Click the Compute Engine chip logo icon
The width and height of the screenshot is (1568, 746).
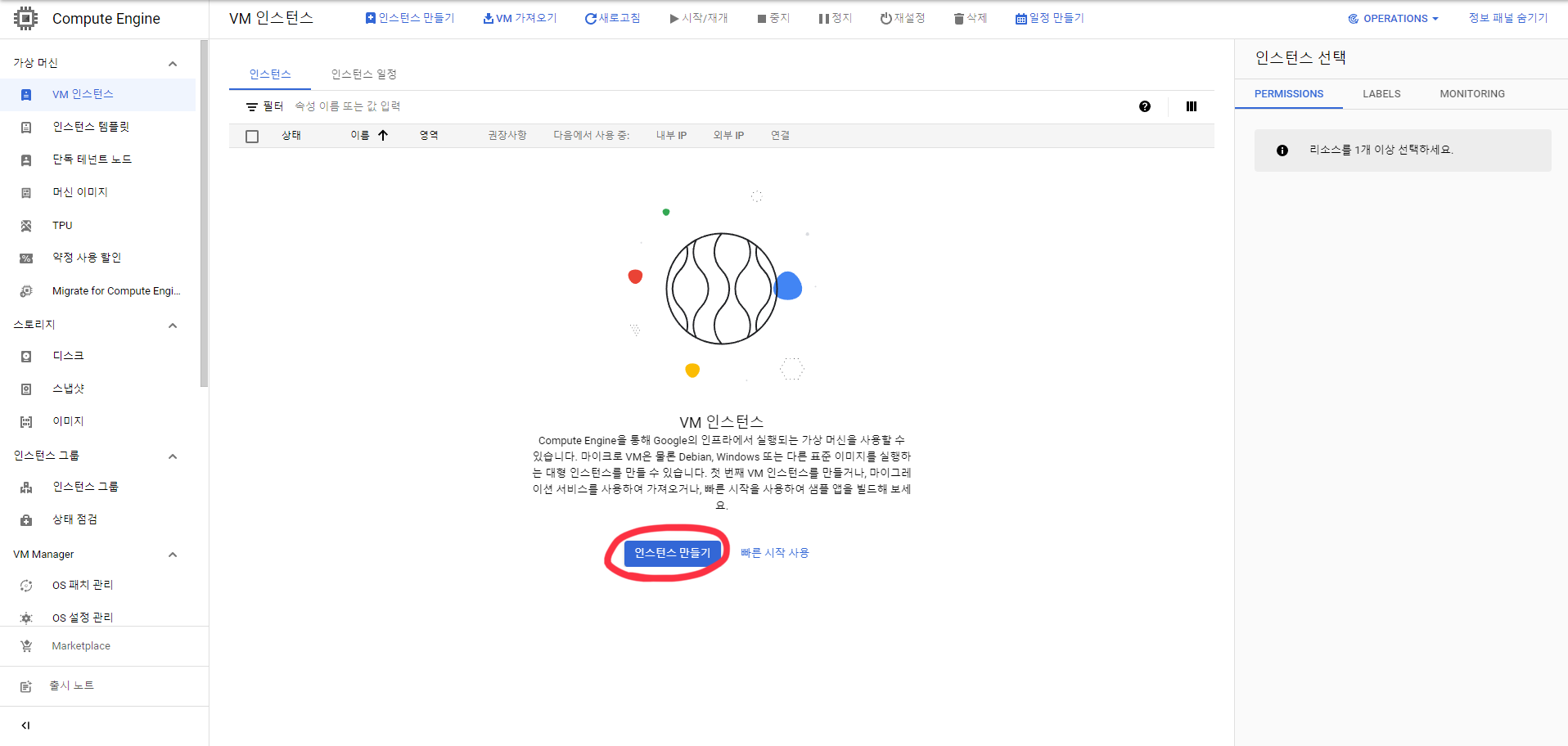click(x=26, y=18)
